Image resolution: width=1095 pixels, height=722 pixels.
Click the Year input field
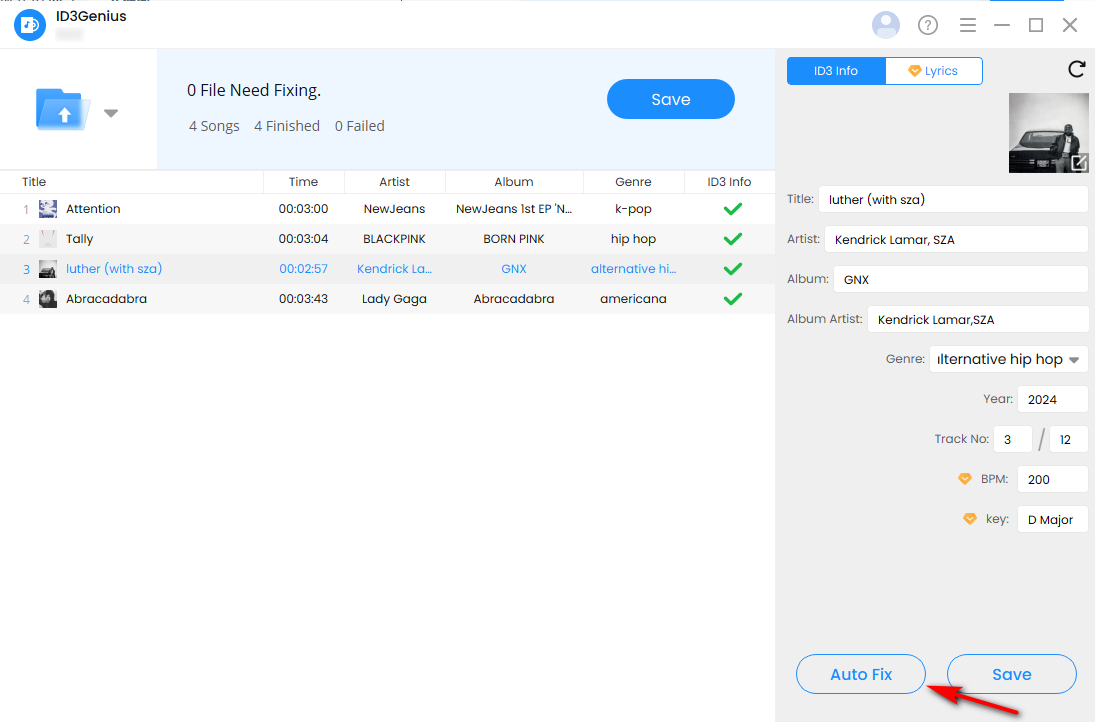1052,399
